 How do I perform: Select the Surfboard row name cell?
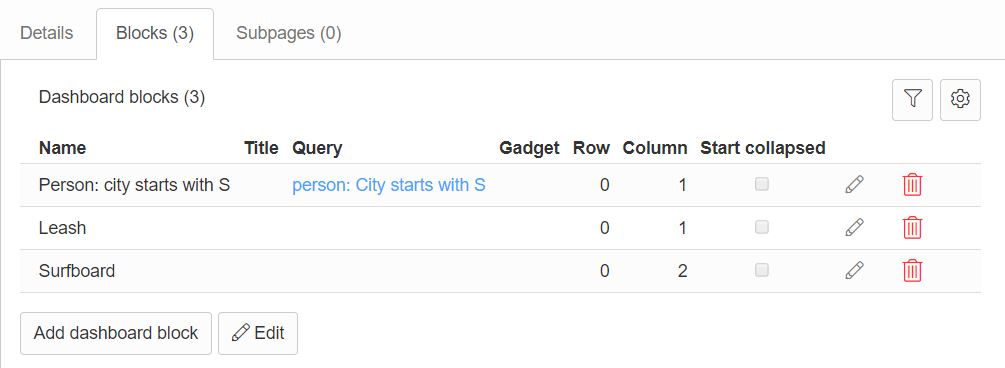(x=77, y=271)
